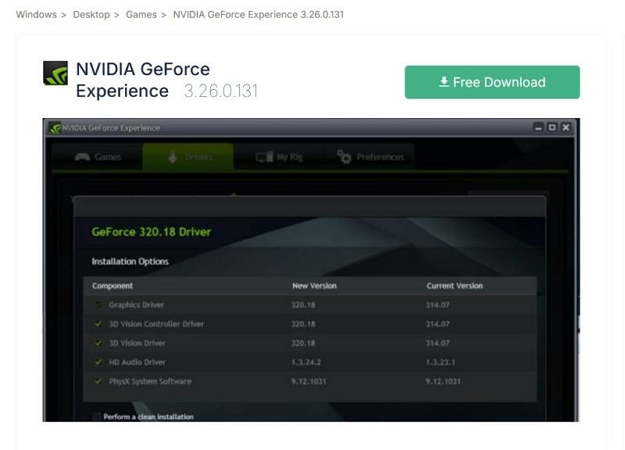Maximize the GeForce Experience window

pos(552,128)
